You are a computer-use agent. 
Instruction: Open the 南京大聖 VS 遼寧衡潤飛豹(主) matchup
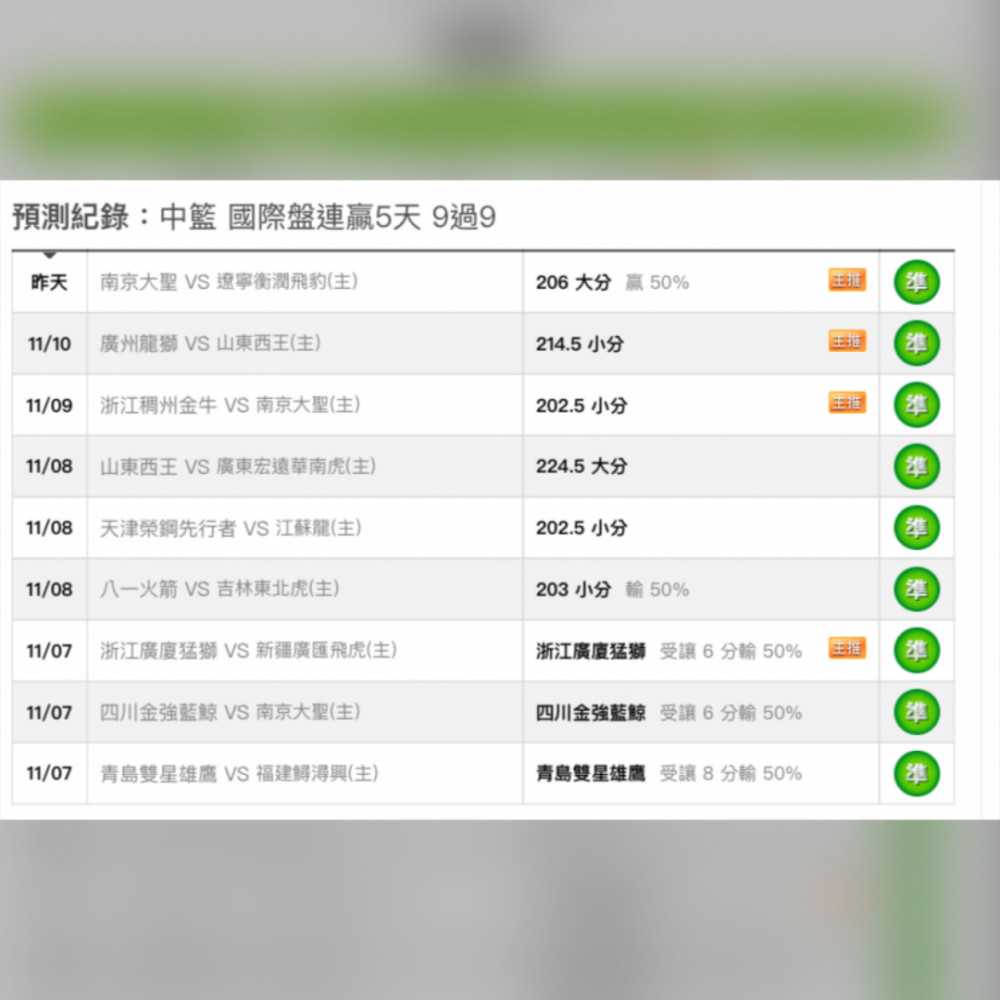pos(229,282)
